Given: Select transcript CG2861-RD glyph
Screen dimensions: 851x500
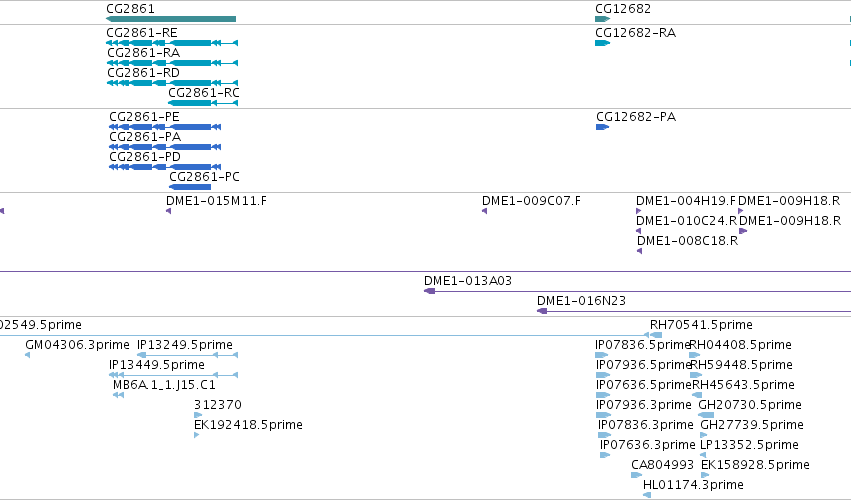Looking at the screenshot, I should click(172, 83).
